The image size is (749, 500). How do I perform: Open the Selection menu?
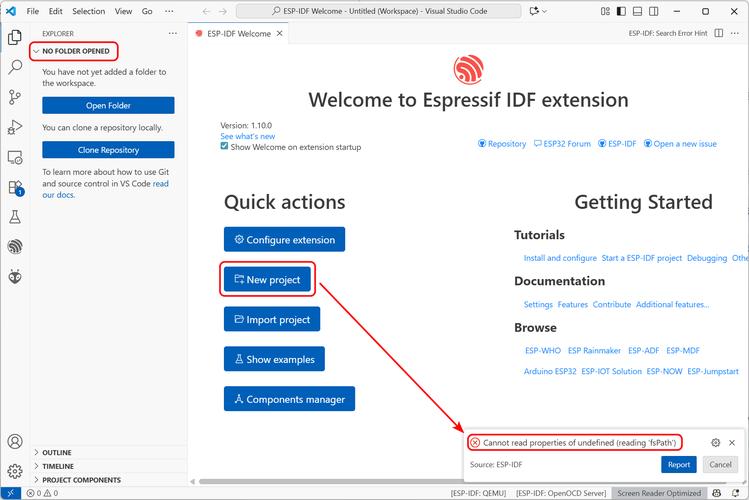pos(88,11)
